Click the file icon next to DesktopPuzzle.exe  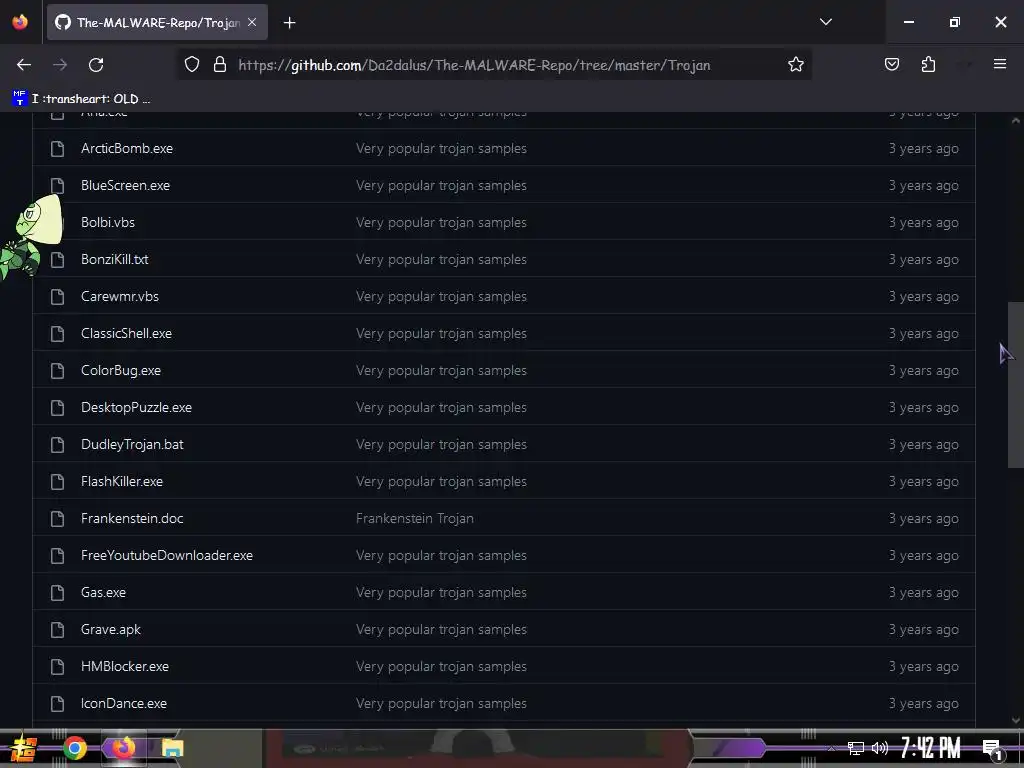[x=57, y=408]
